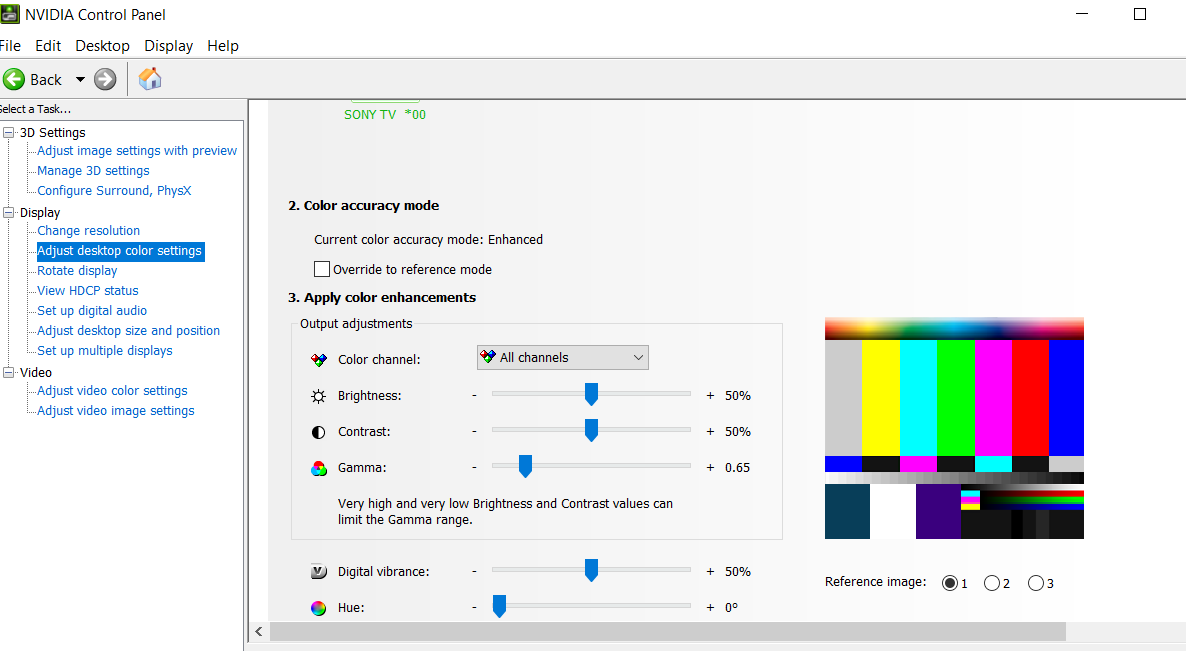Enable Override to reference mode checkbox

click(321, 269)
